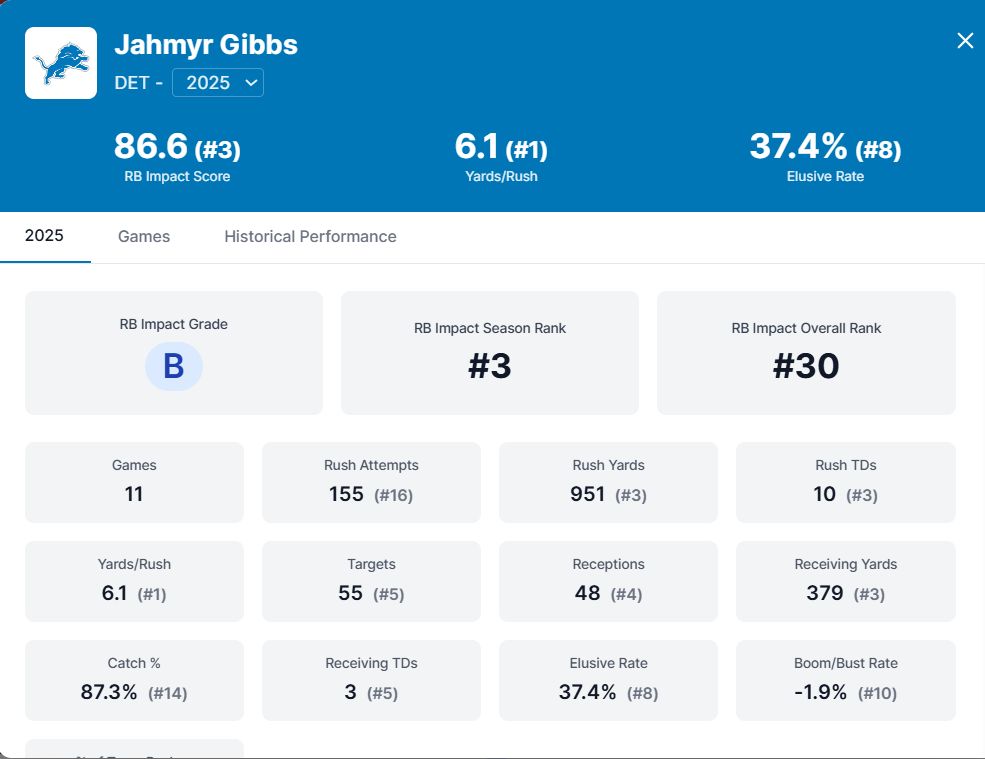Click the 86.6 RB Impact Score header
The width and height of the screenshot is (985, 759).
tap(176, 157)
